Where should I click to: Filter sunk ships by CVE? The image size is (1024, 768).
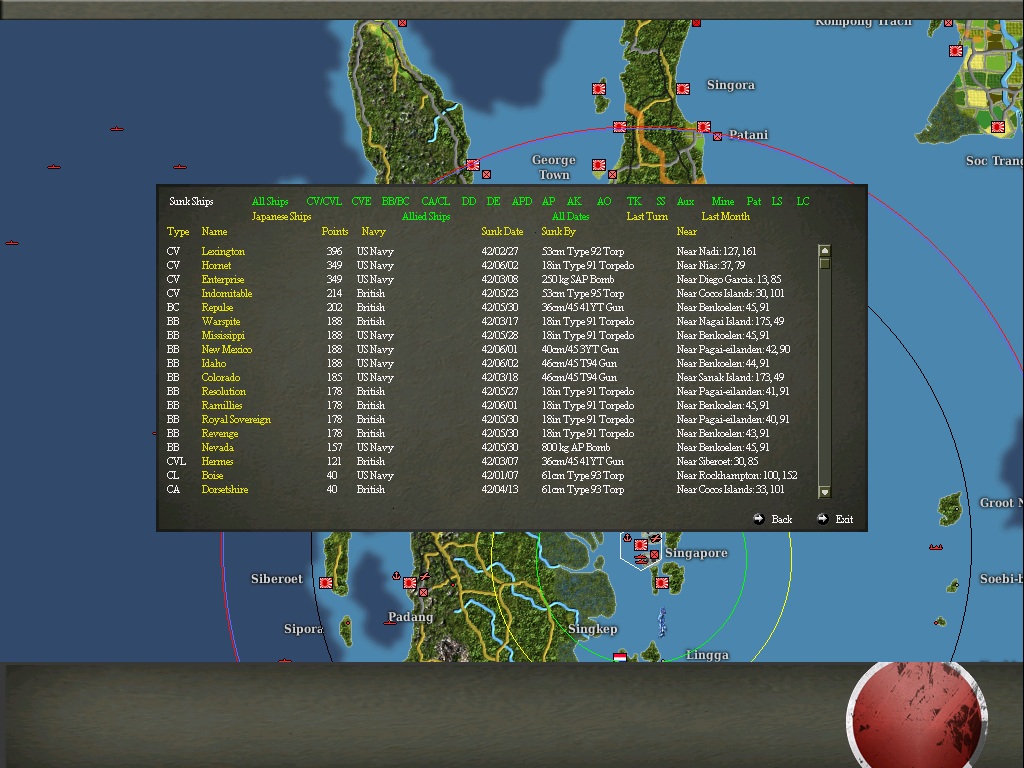click(361, 201)
